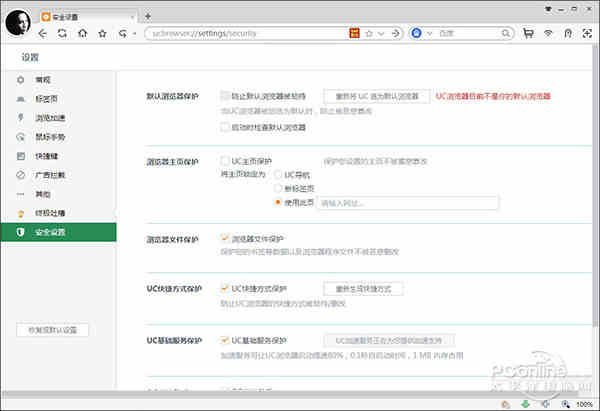
Task: Click the homepage URL input field
Action: tap(408, 203)
